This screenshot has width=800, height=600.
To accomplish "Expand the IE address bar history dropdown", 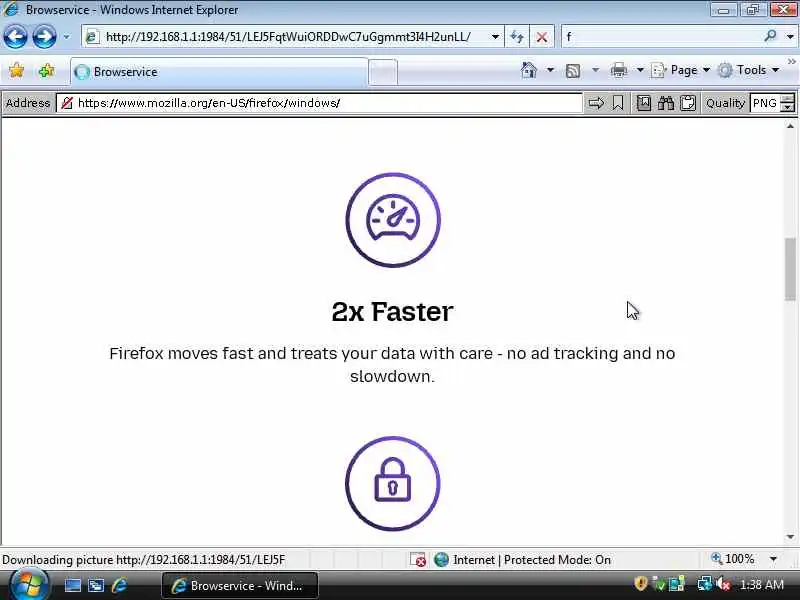I will pos(495,37).
